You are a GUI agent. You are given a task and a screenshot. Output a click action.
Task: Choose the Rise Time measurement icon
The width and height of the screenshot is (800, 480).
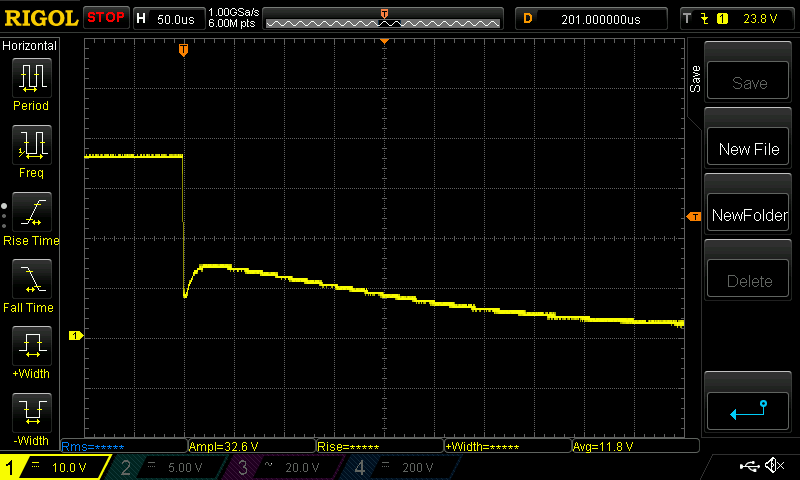point(31,213)
